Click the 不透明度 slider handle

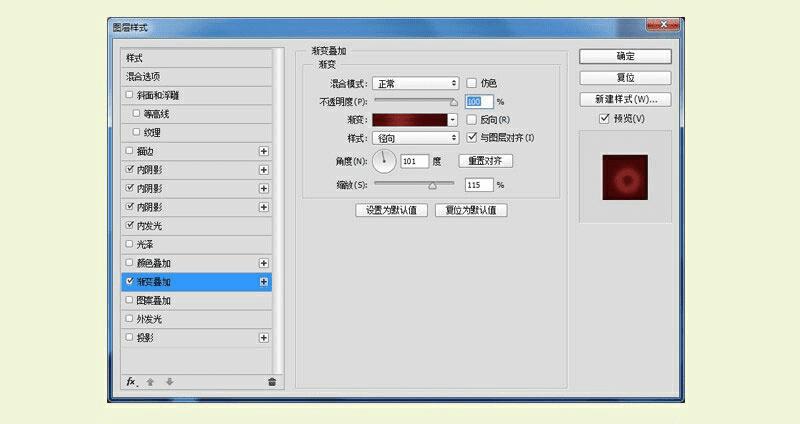(x=454, y=103)
